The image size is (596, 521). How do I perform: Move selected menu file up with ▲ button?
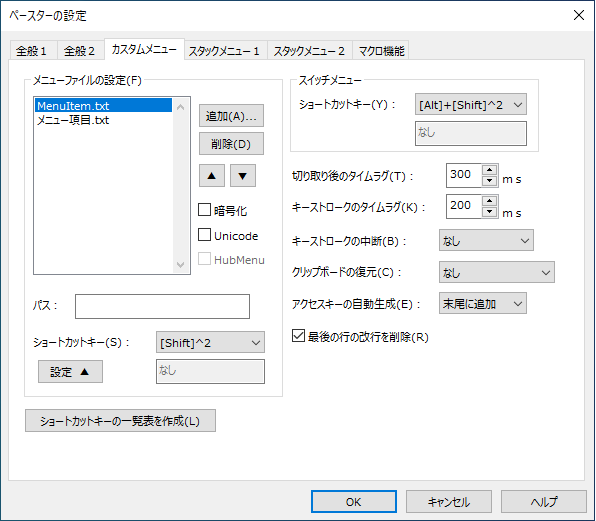[212, 176]
